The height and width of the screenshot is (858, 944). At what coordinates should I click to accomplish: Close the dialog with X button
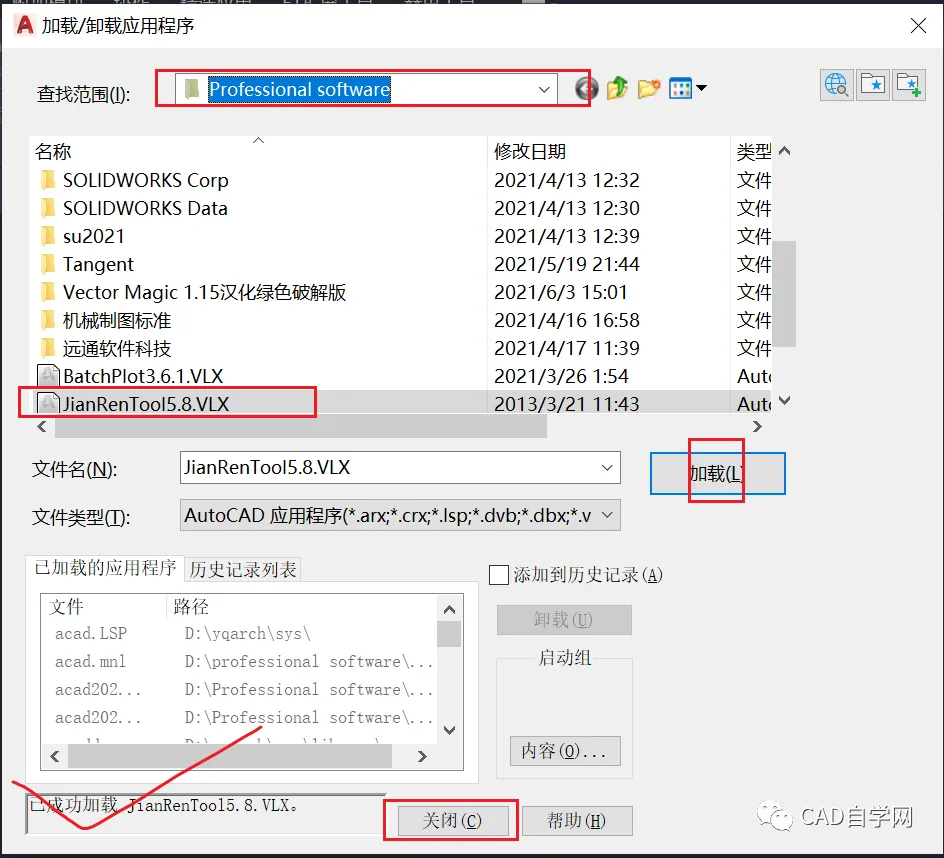918,25
